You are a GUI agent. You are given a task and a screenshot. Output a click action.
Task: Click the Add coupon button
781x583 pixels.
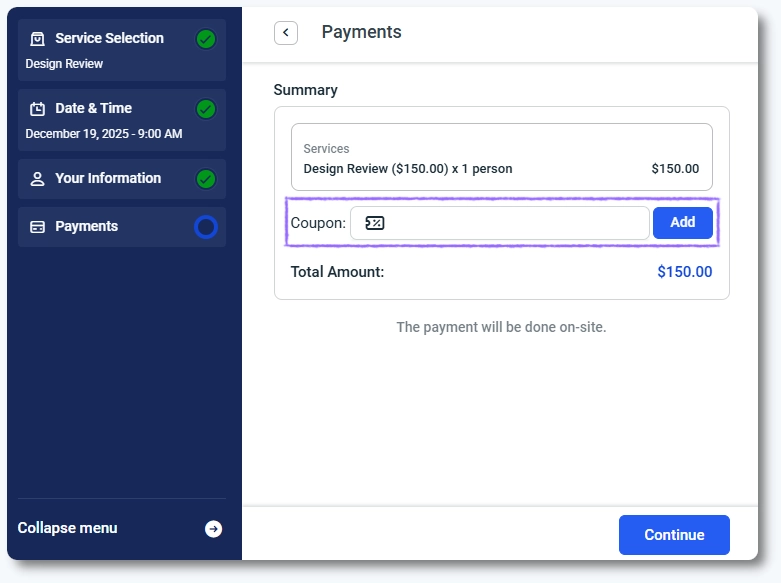coord(682,223)
